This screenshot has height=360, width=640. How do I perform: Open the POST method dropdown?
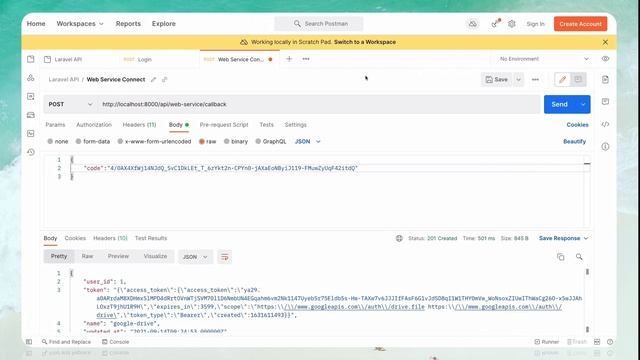click(x=70, y=104)
